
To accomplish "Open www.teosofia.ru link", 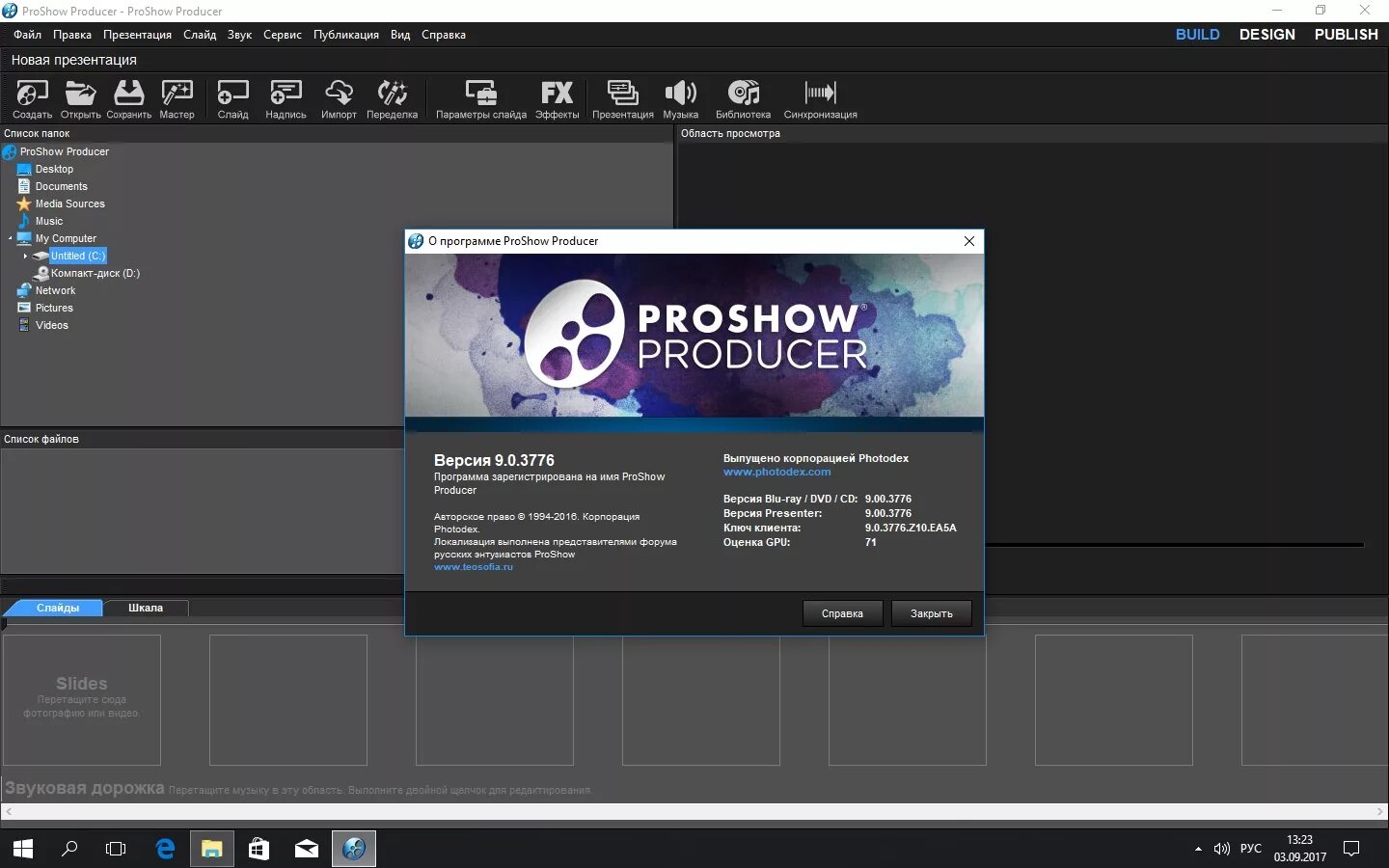I will pyautogui.click(x=473, y=567).
